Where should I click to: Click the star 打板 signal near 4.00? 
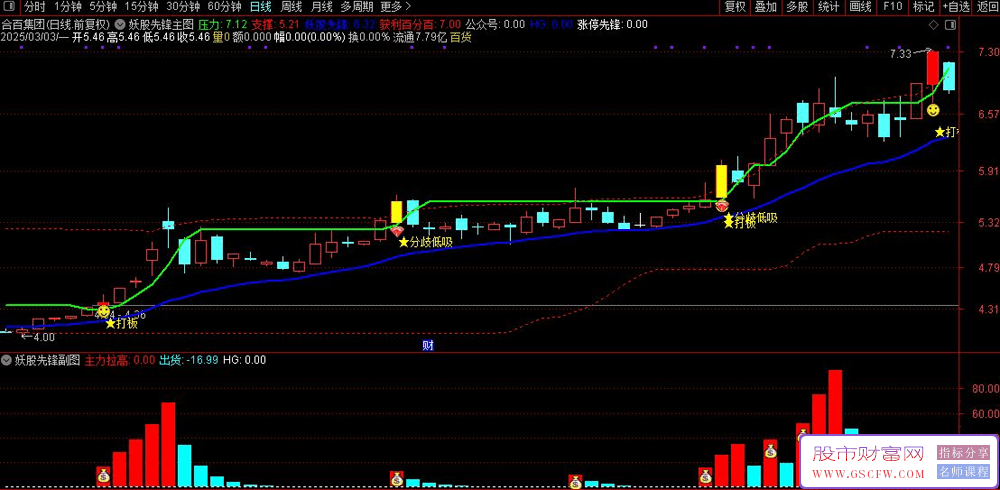click(x=121, y=323)
